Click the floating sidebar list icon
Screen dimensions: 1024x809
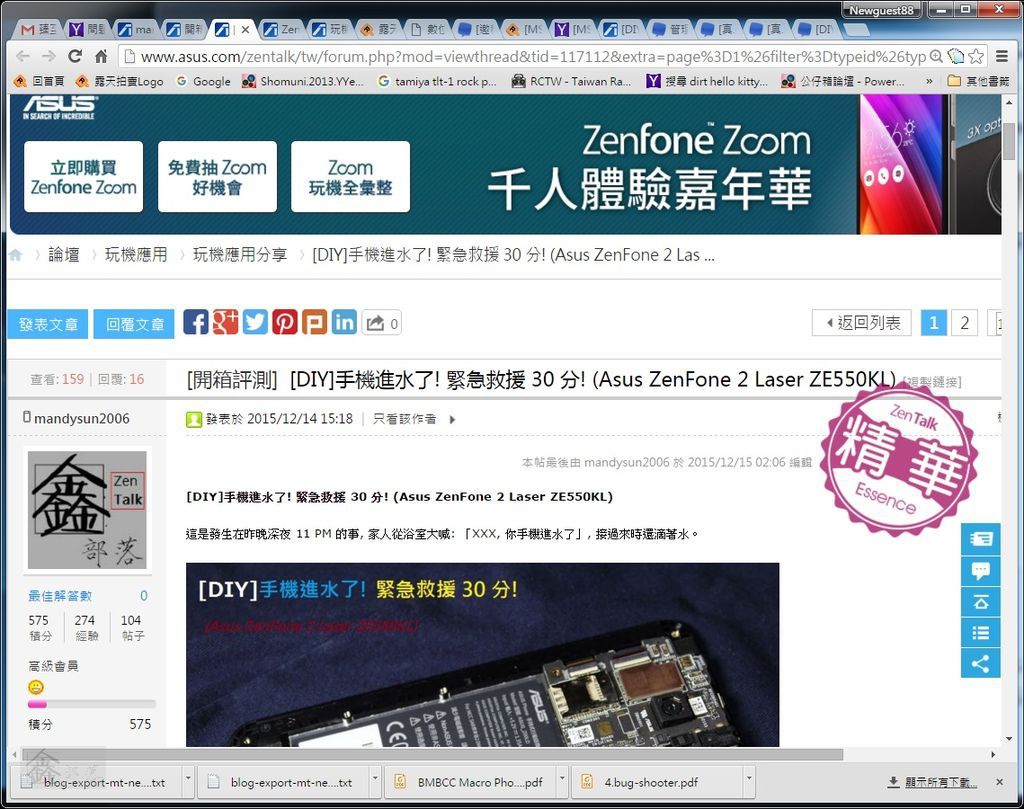[980, 633]
